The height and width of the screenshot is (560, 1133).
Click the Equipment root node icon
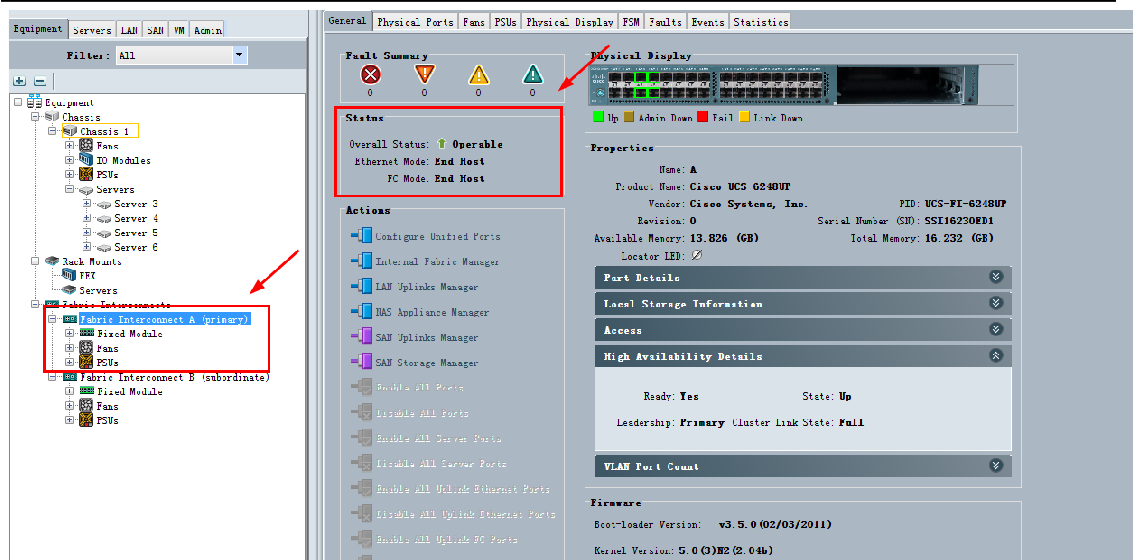(x=35, y=102)
